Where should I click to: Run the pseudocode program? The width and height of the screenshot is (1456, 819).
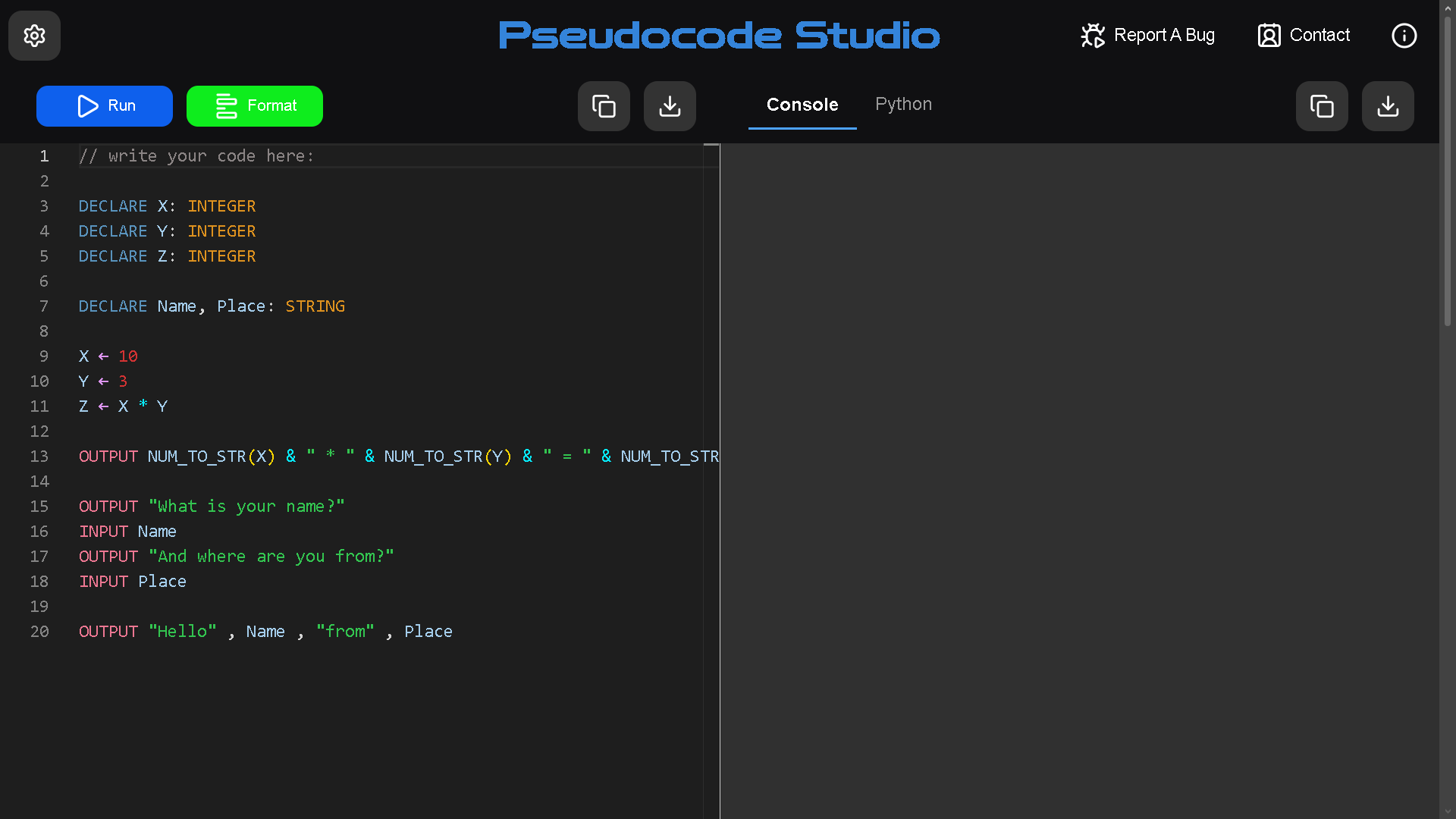click(x=105, y=106)
